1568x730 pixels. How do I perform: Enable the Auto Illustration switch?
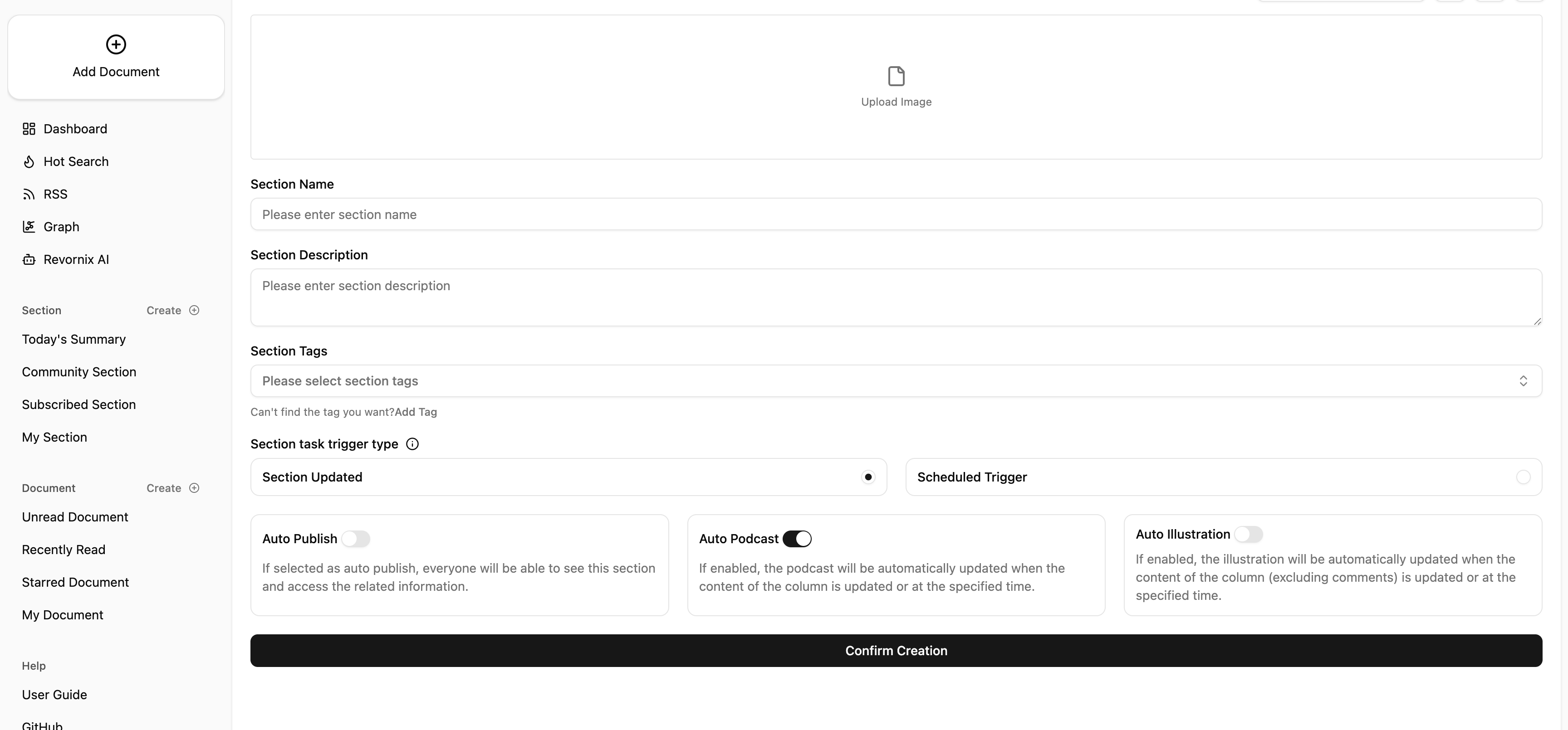(1249, 534)
